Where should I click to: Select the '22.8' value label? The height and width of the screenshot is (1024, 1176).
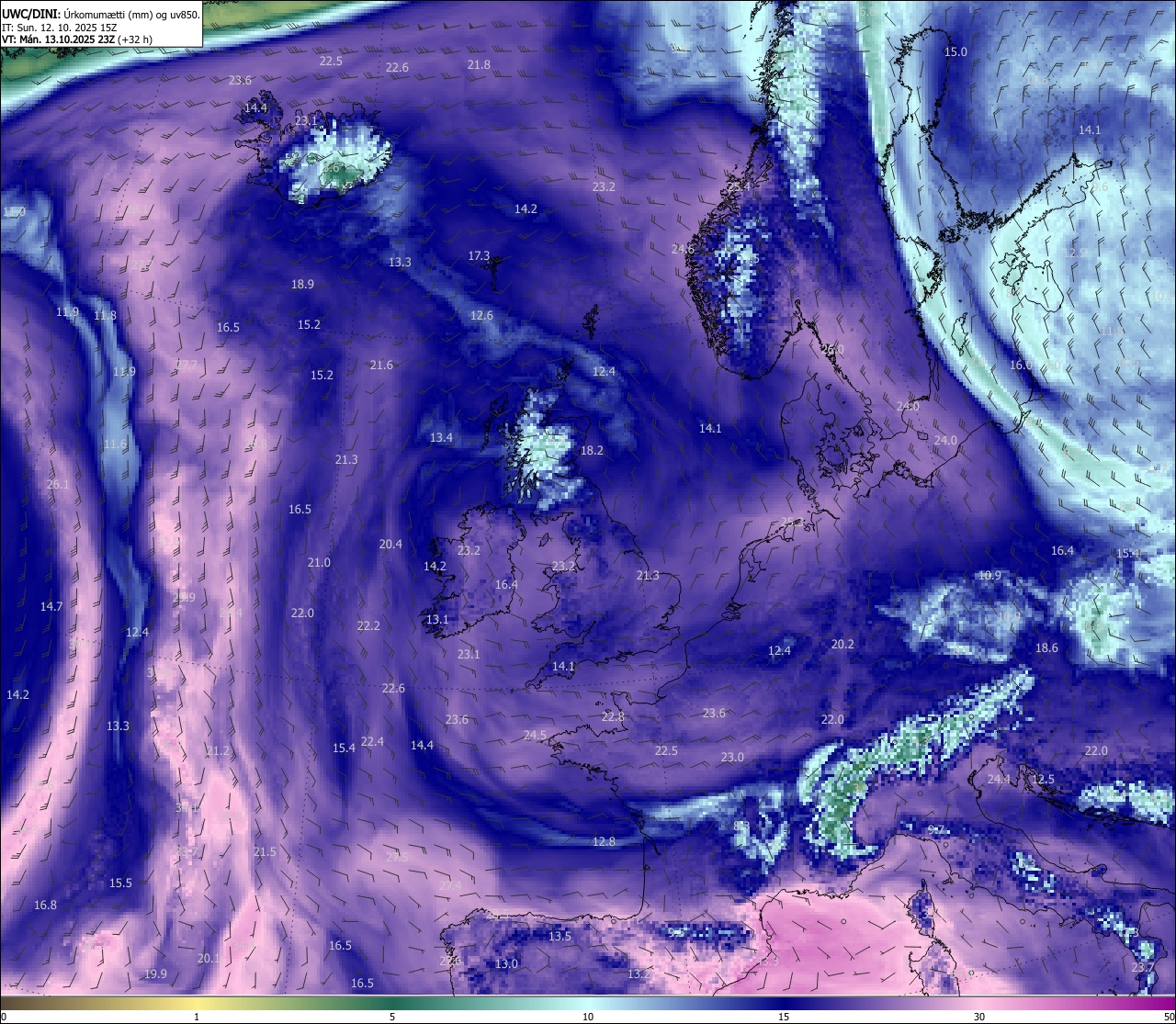pyautogui.click(x=613, y=717)
